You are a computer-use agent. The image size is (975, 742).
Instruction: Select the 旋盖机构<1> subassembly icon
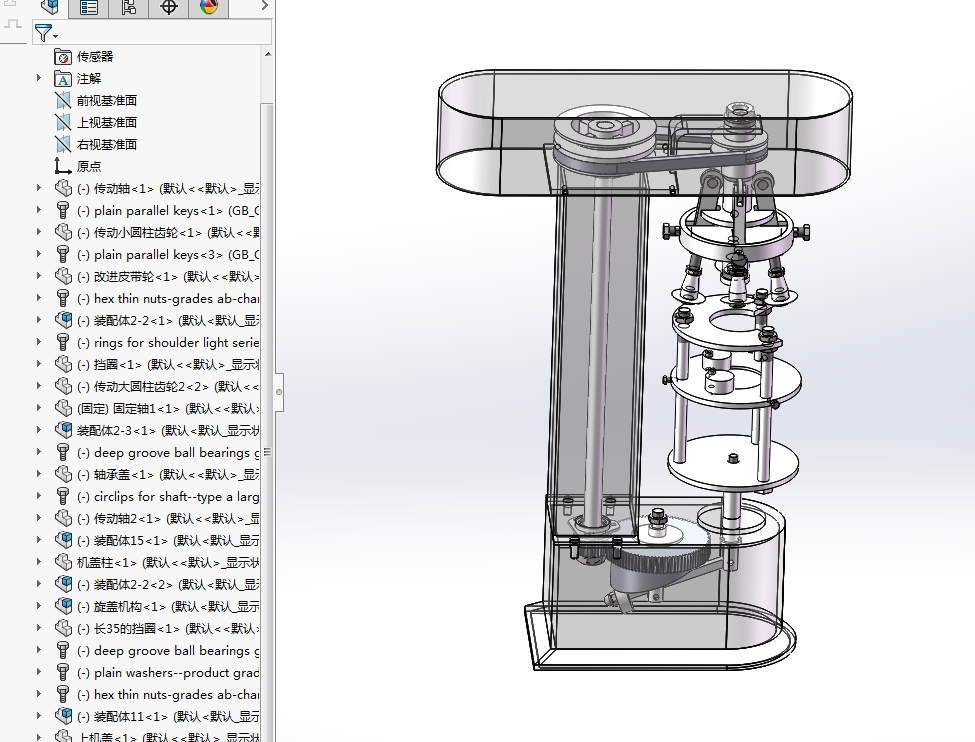(63, 606)
